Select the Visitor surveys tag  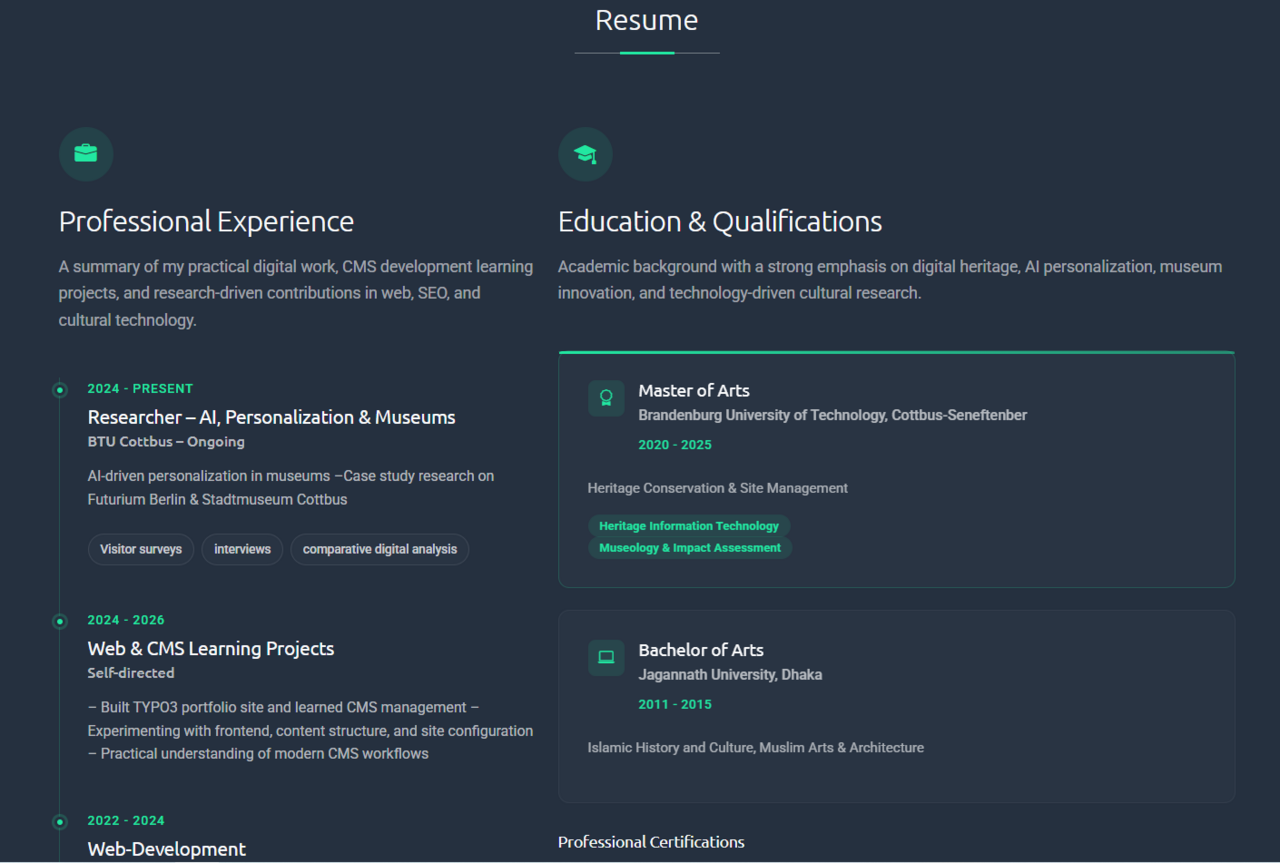[x=141, y=549]
